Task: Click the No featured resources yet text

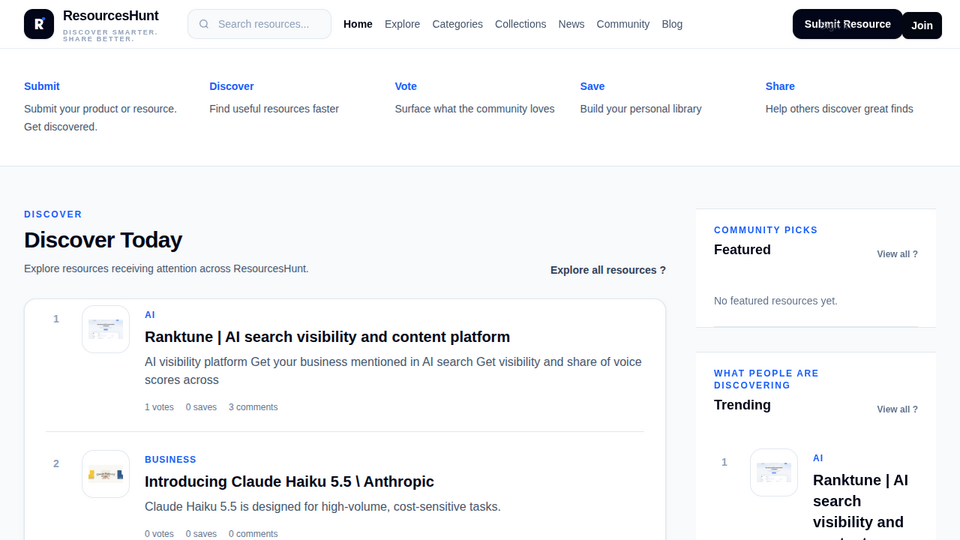Action: (x=775, y=301)
